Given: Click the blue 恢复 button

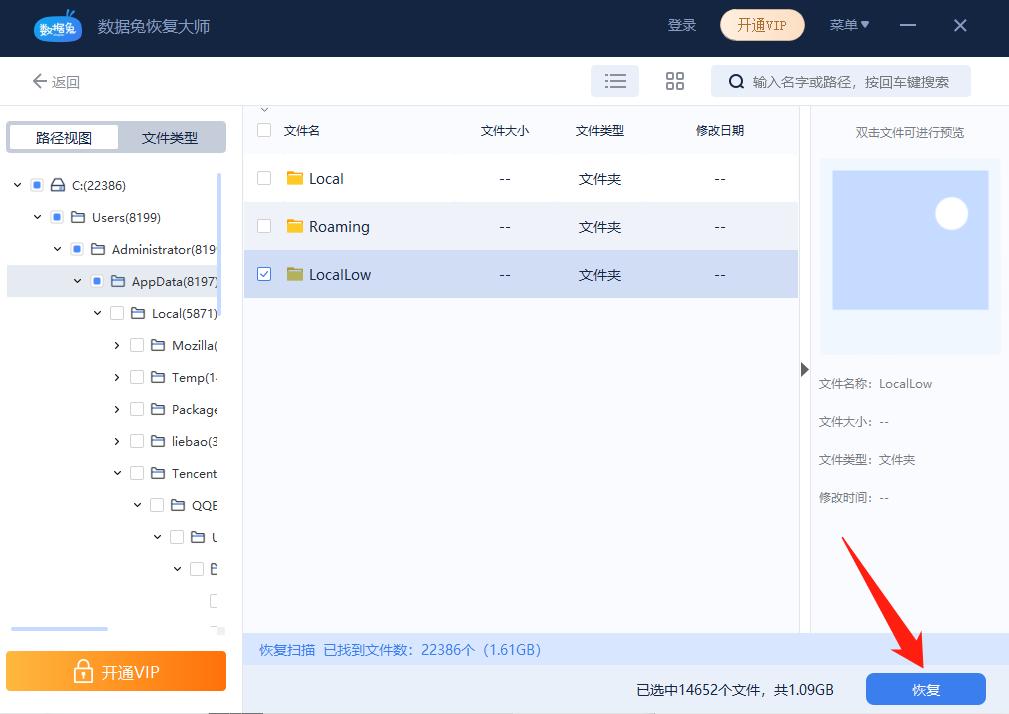Looking at the screenshot, I should [x=925, y=689].
